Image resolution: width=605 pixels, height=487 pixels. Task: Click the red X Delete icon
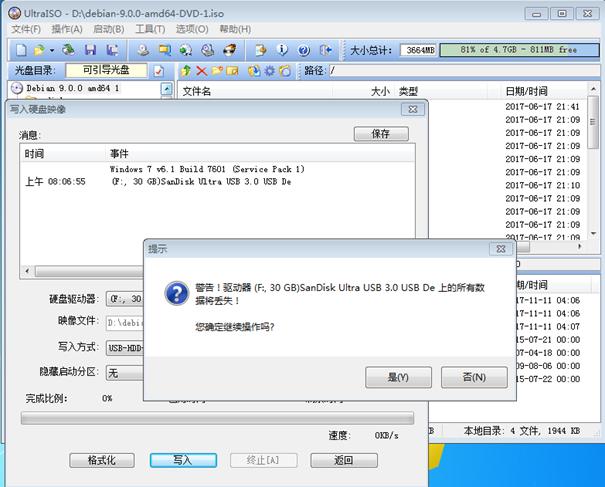[201, 71]
